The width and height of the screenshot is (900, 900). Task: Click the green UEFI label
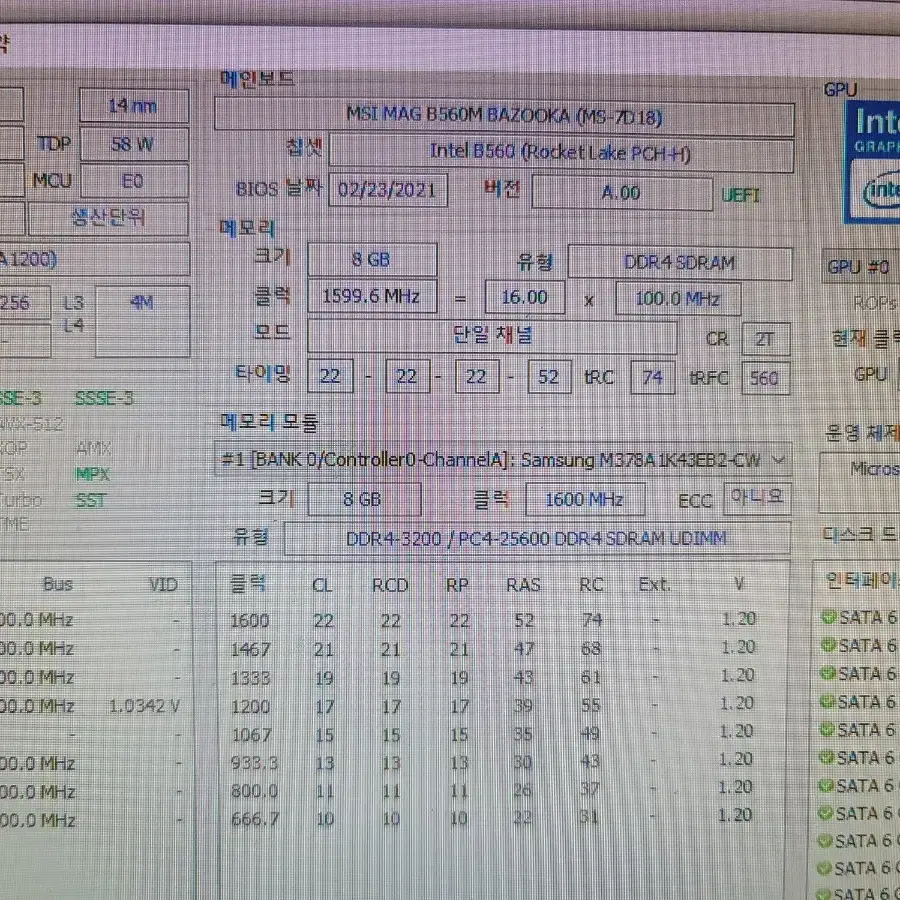pos(740,196)
